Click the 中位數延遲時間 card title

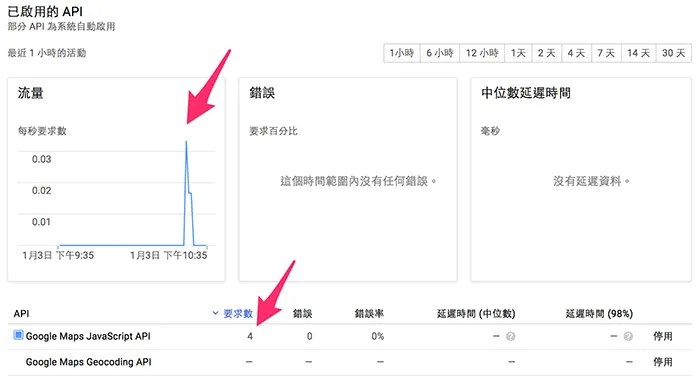click(x=526, y=93)
